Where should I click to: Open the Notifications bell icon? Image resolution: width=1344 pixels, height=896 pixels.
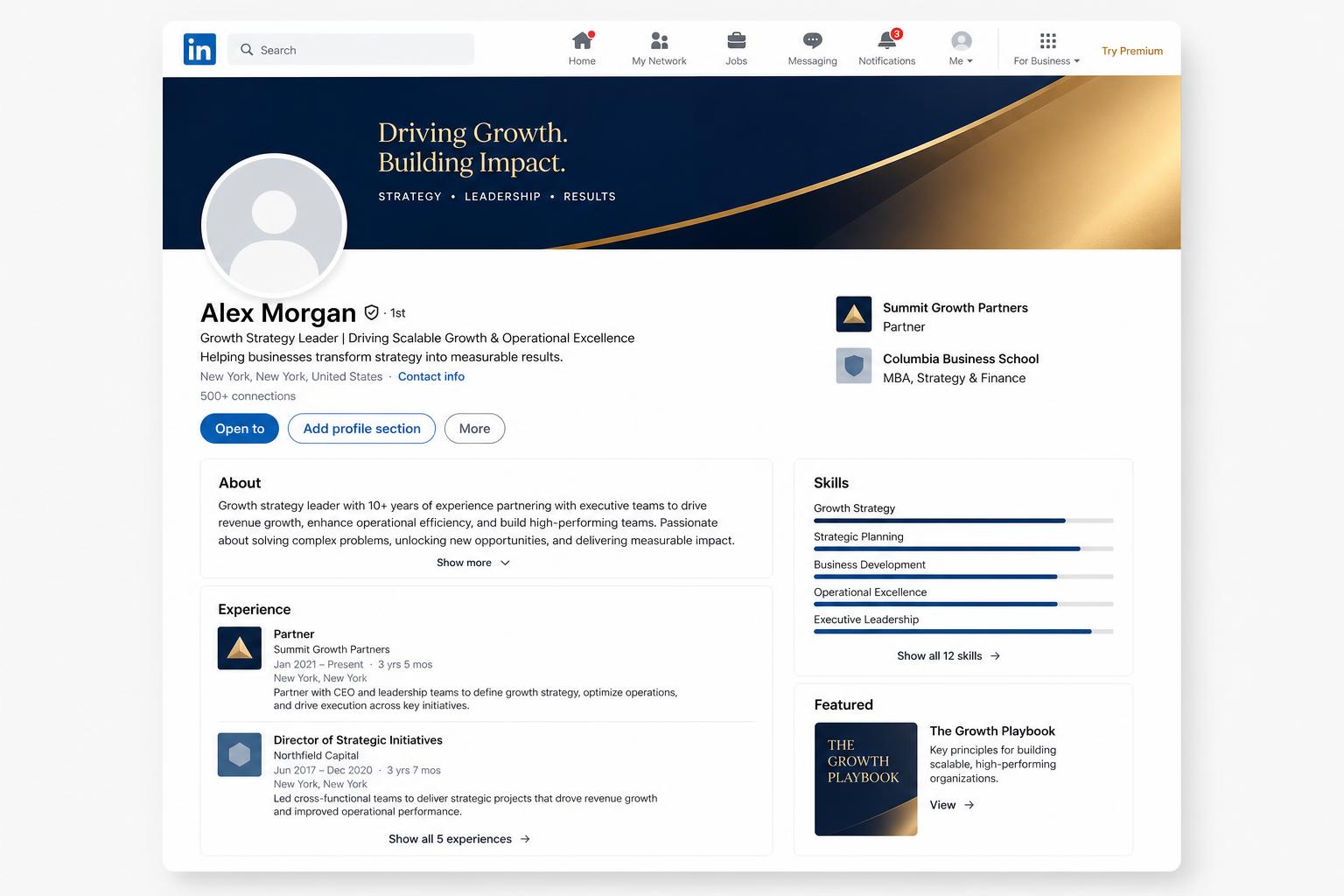click(888, 39)
